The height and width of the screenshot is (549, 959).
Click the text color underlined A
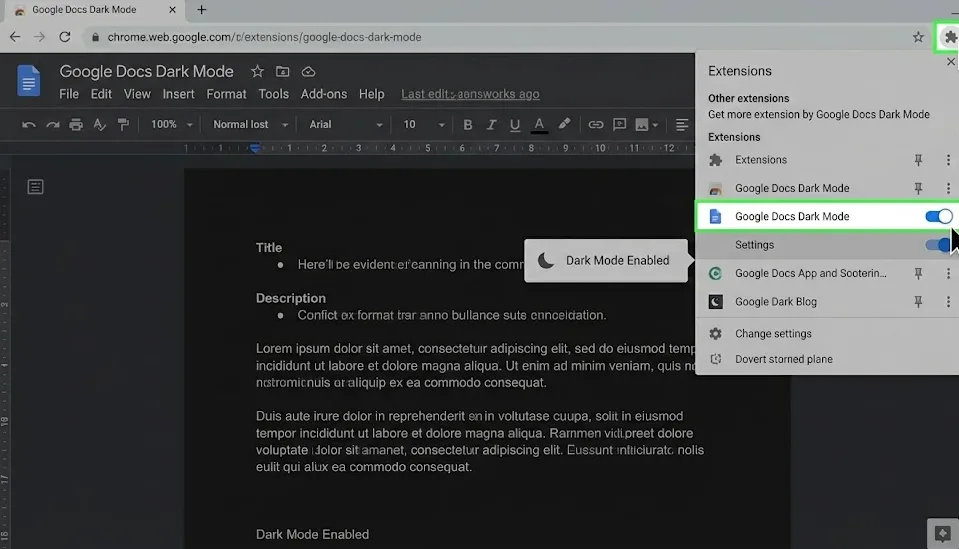pos(539,125)
